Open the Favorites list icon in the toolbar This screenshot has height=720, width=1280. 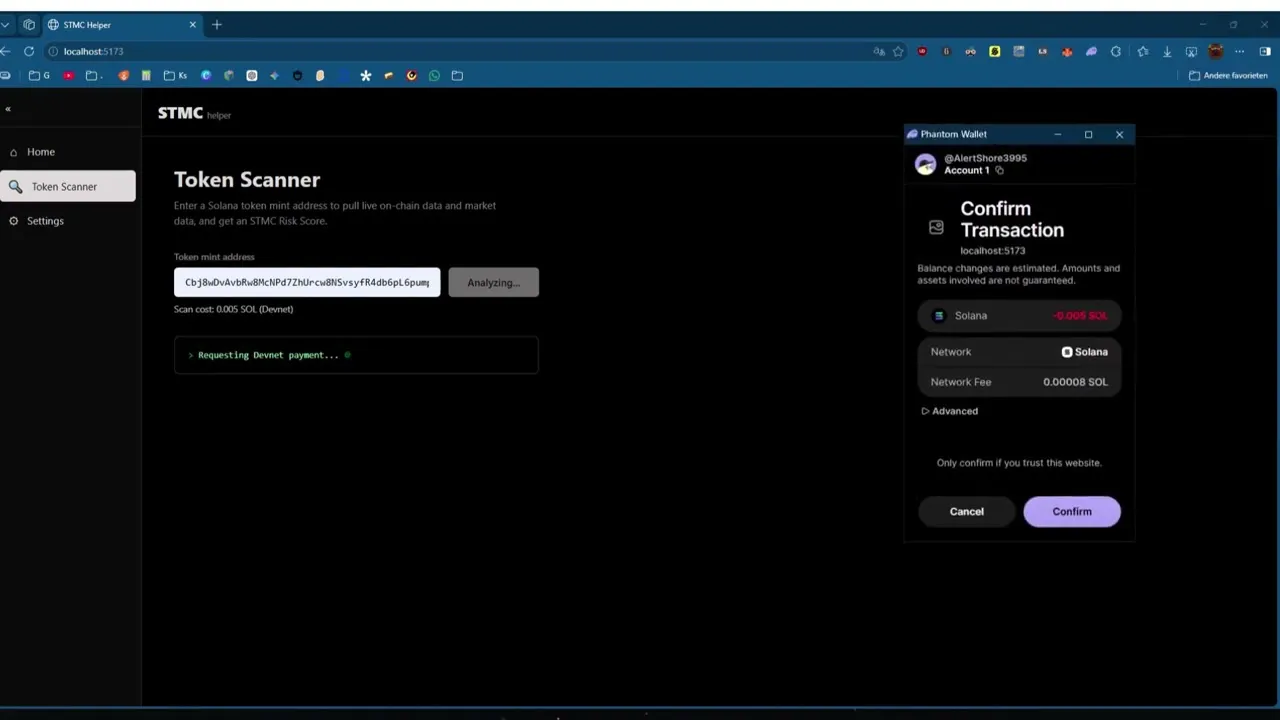pos(1142,51)
